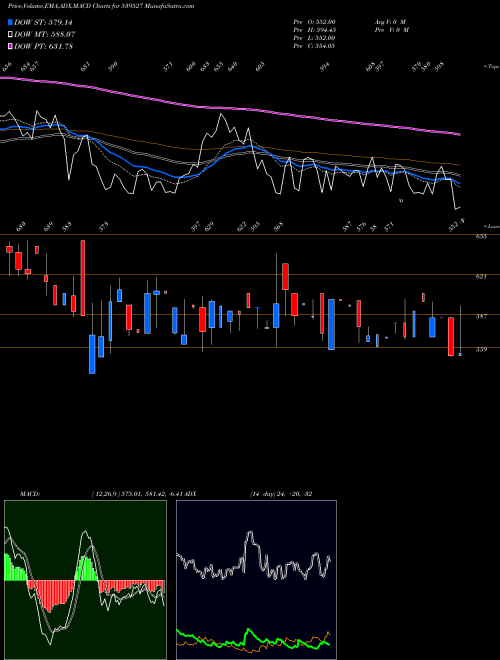The height and width of the screenshot is (660, 500).
Task: Click the chart title mentioning MunafaSutra.com
Action: pyautogui.click(x=101, y=6)
